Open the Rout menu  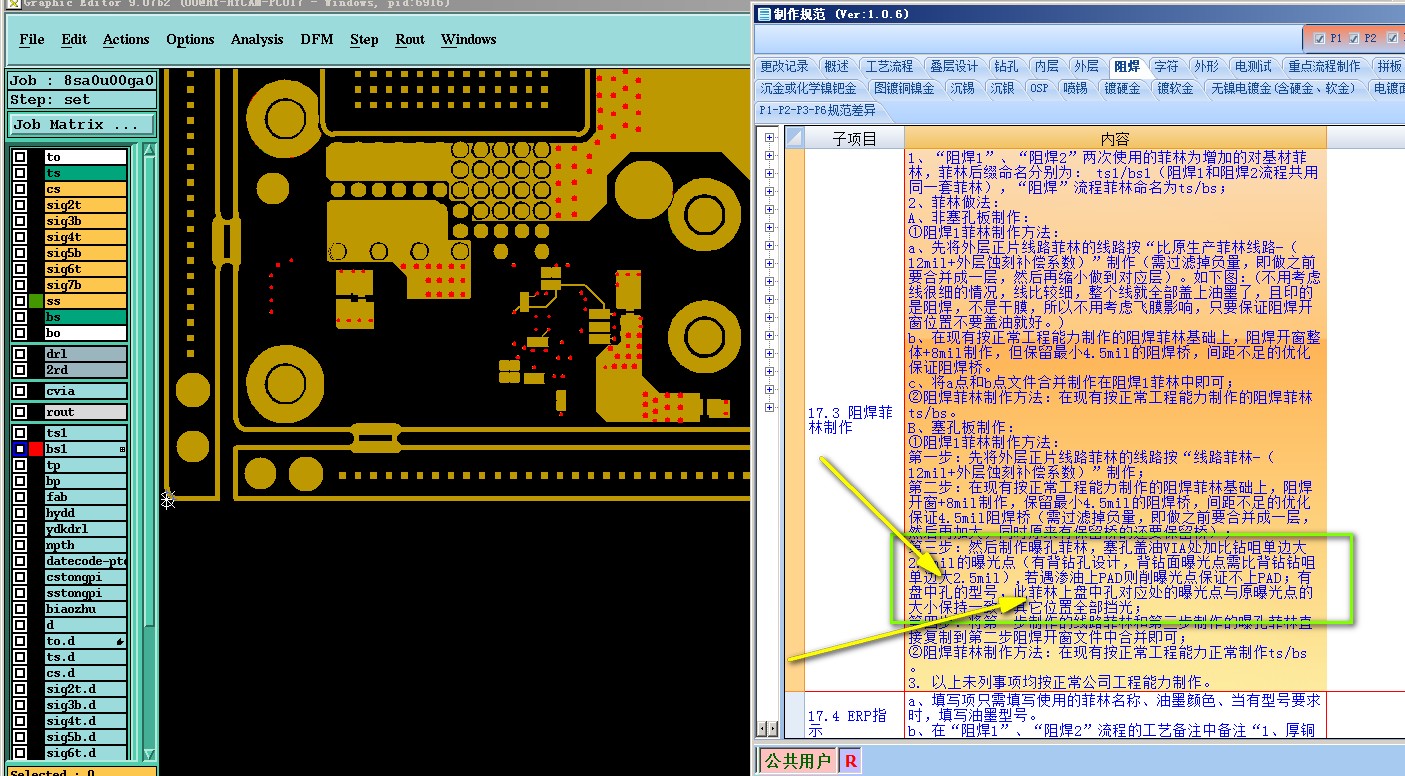[x=410, y=40]
